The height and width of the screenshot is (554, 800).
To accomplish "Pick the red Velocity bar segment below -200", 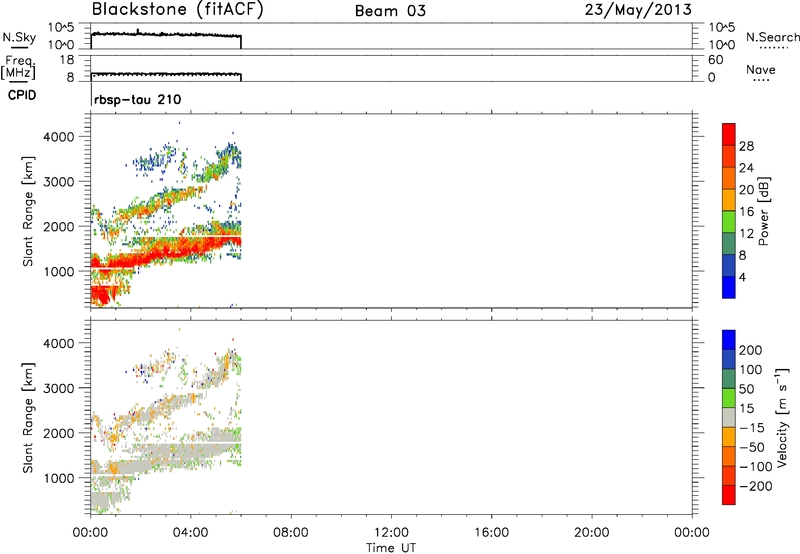I will (729, 495).
